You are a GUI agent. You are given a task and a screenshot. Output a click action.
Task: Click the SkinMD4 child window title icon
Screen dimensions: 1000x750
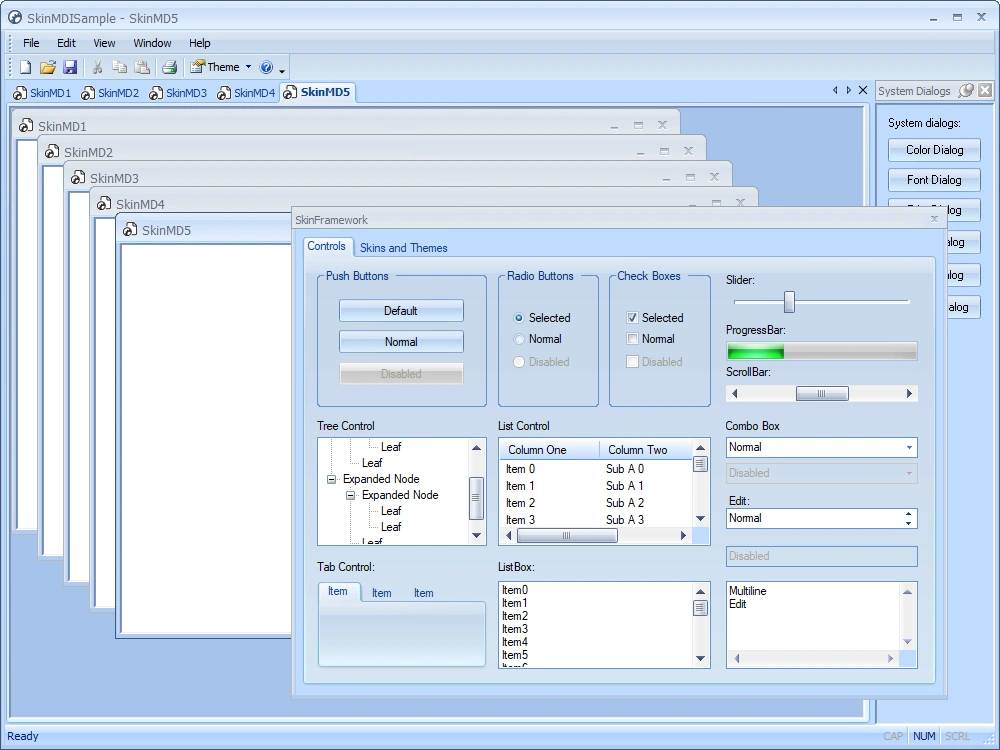tap(104, 203)
